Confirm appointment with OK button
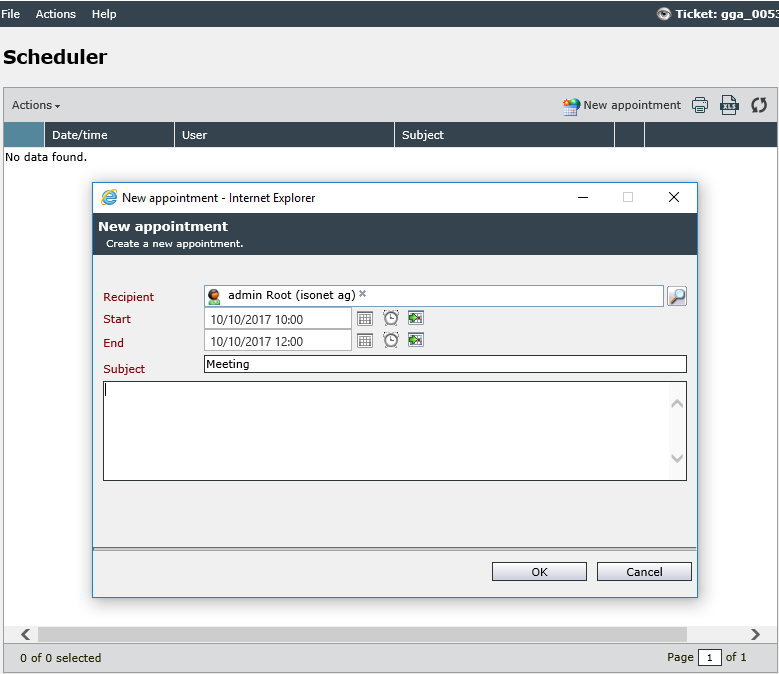The image size is (779, 674). (x=539, y=572)
